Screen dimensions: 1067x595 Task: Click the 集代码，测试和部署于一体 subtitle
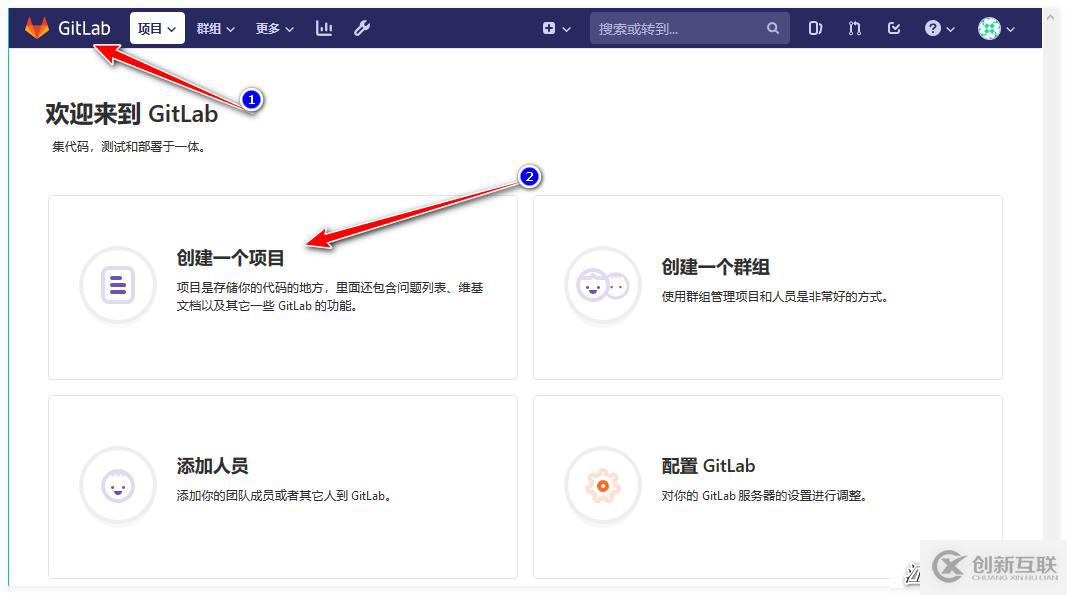click(129, 146)
